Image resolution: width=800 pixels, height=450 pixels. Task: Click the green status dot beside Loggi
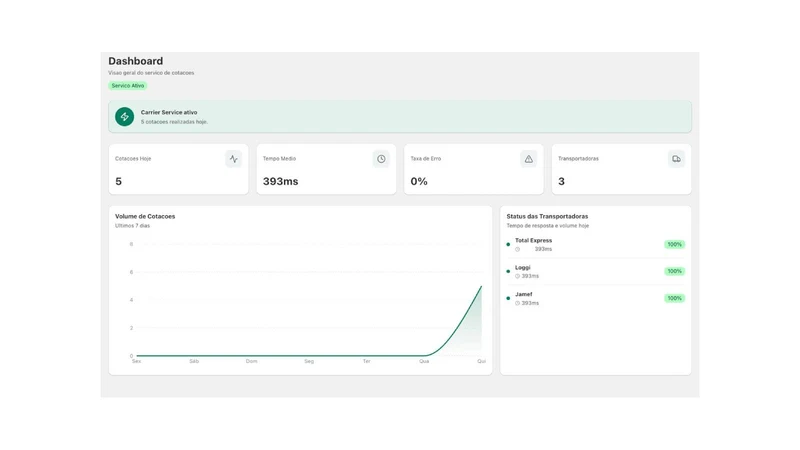[x=508, y=271]
